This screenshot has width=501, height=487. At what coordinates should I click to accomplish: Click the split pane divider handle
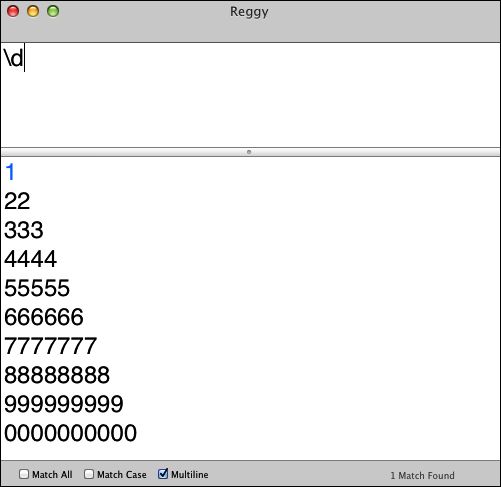[249, 152]
